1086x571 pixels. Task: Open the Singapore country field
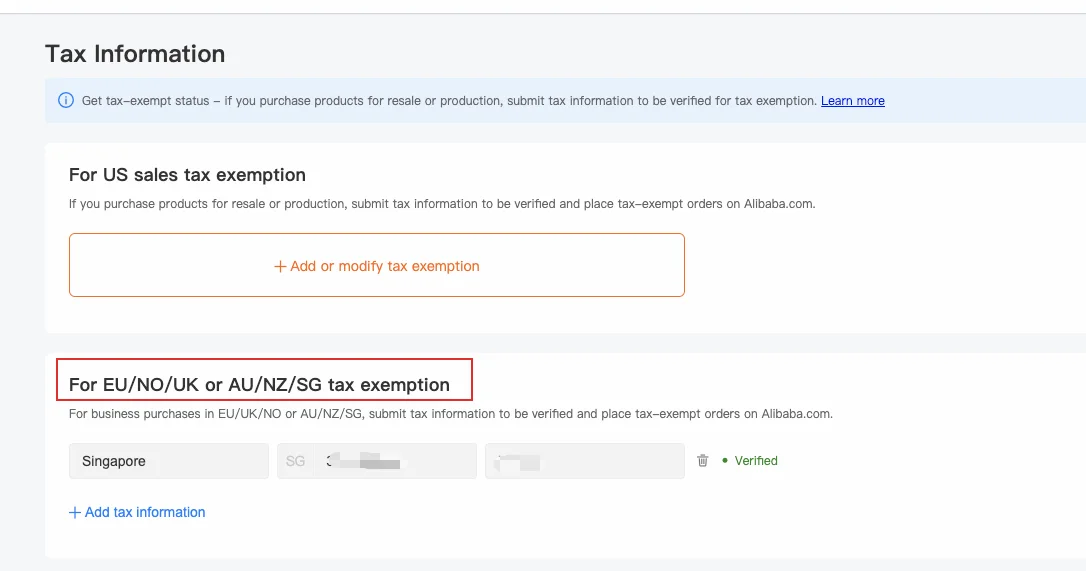tap(168, 461)
